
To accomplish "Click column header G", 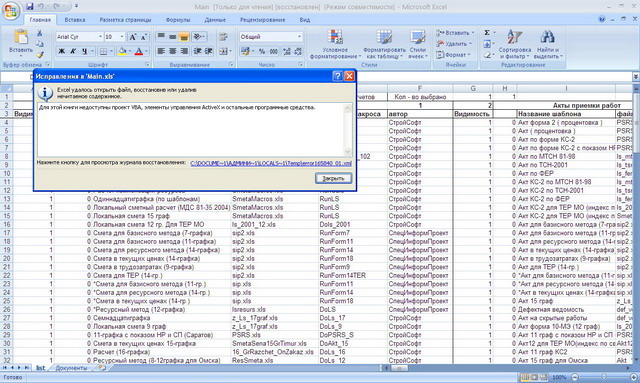I will (473, 88).
